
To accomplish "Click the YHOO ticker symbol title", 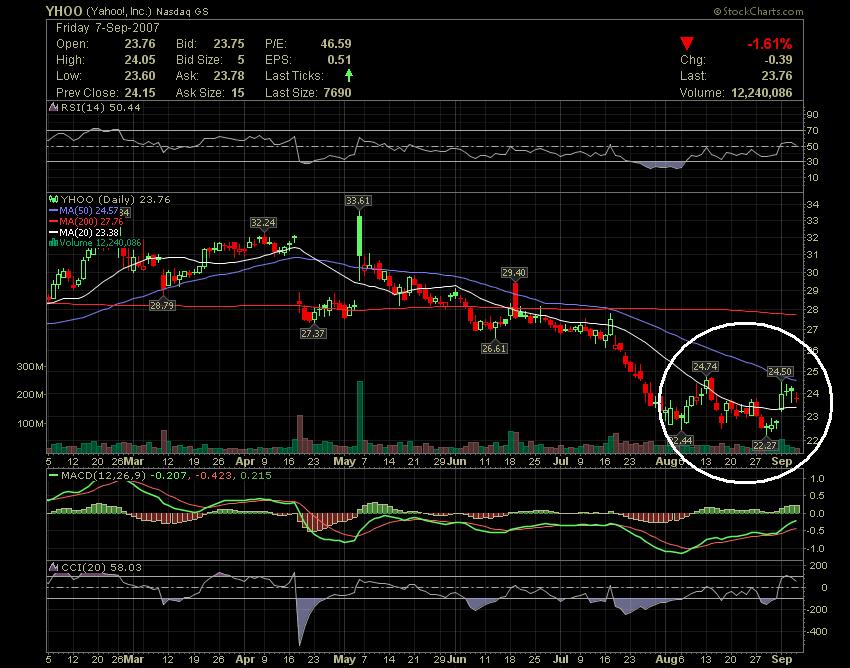I will pyautogui.click(x=64, y=11).
